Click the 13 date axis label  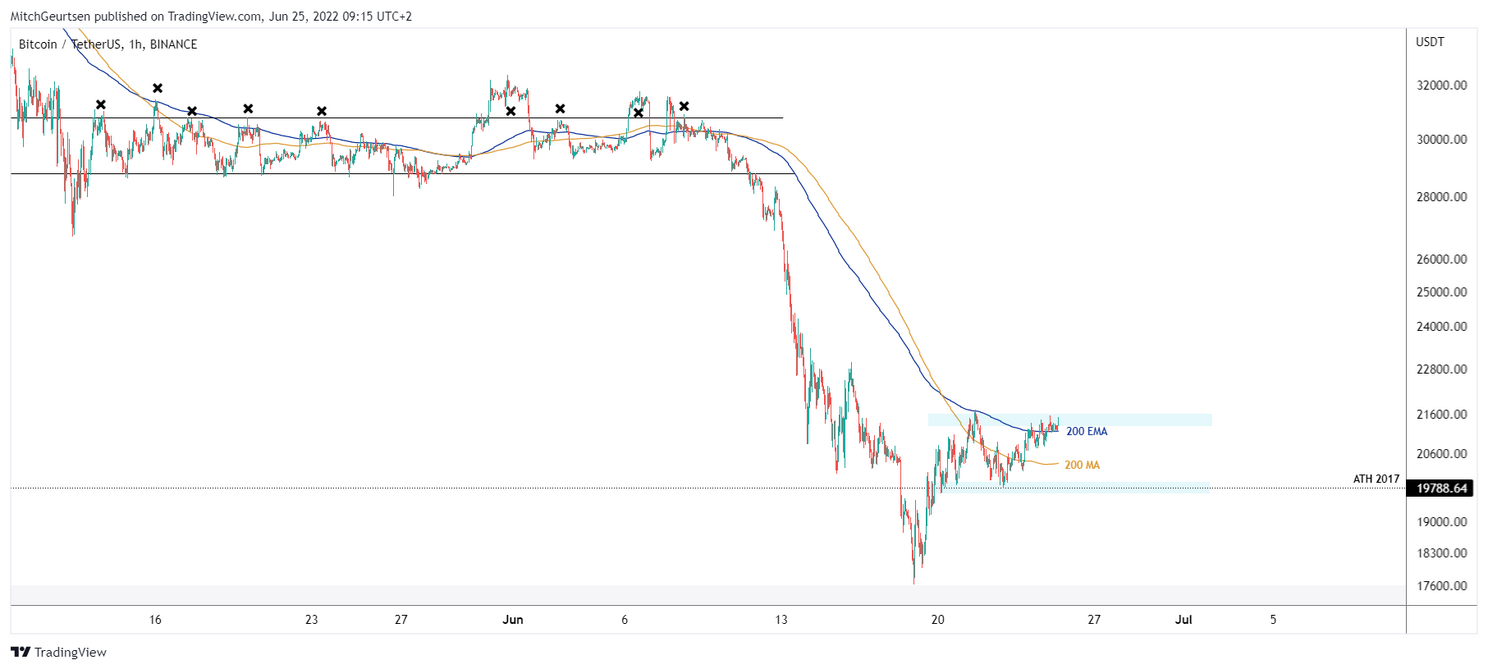point(781,620)
